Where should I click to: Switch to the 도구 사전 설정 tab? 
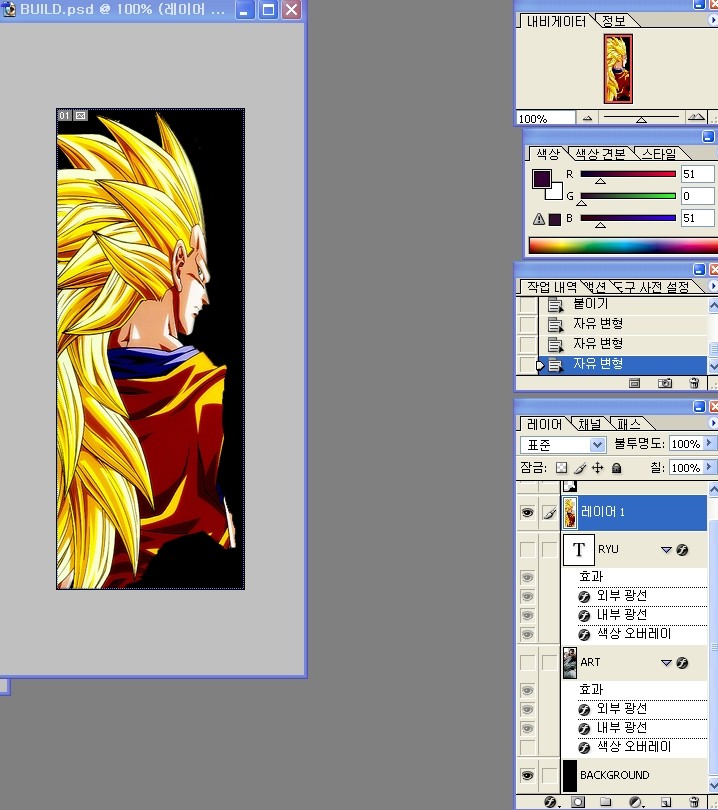[x=653, y=287]
